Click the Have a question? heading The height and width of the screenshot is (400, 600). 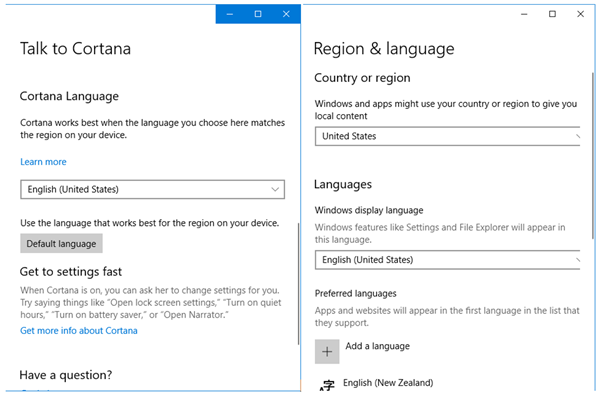[66, 375]
